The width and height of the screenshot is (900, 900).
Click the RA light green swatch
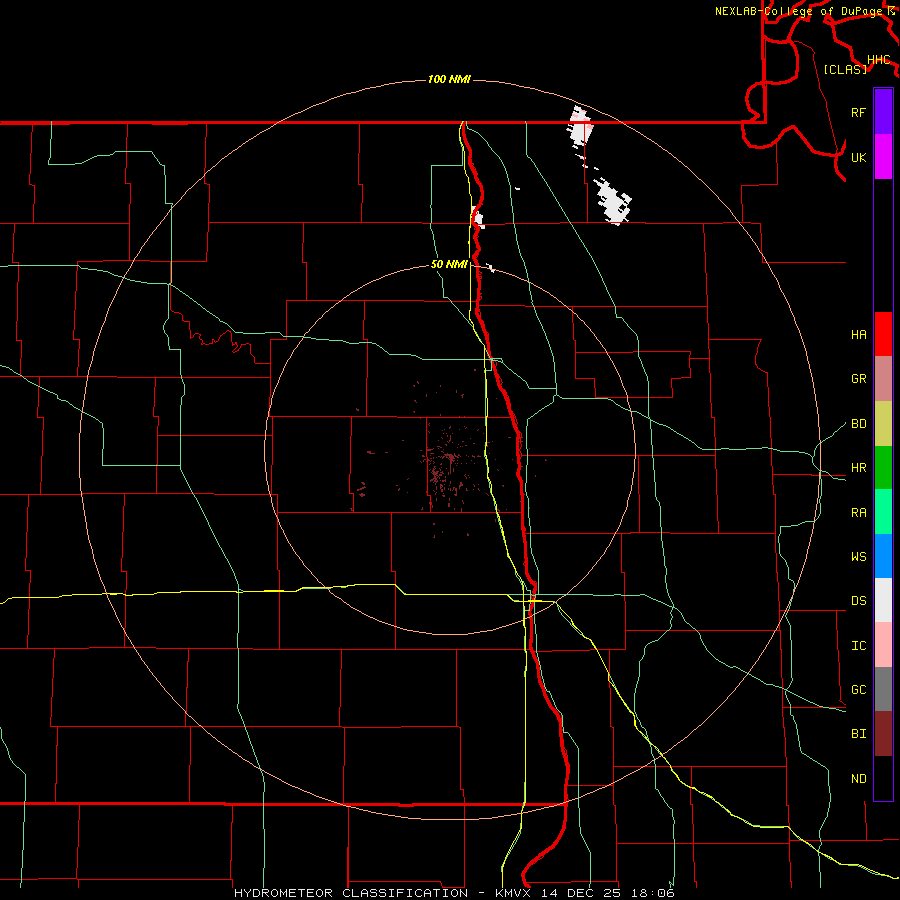click(x=883, y=512)
